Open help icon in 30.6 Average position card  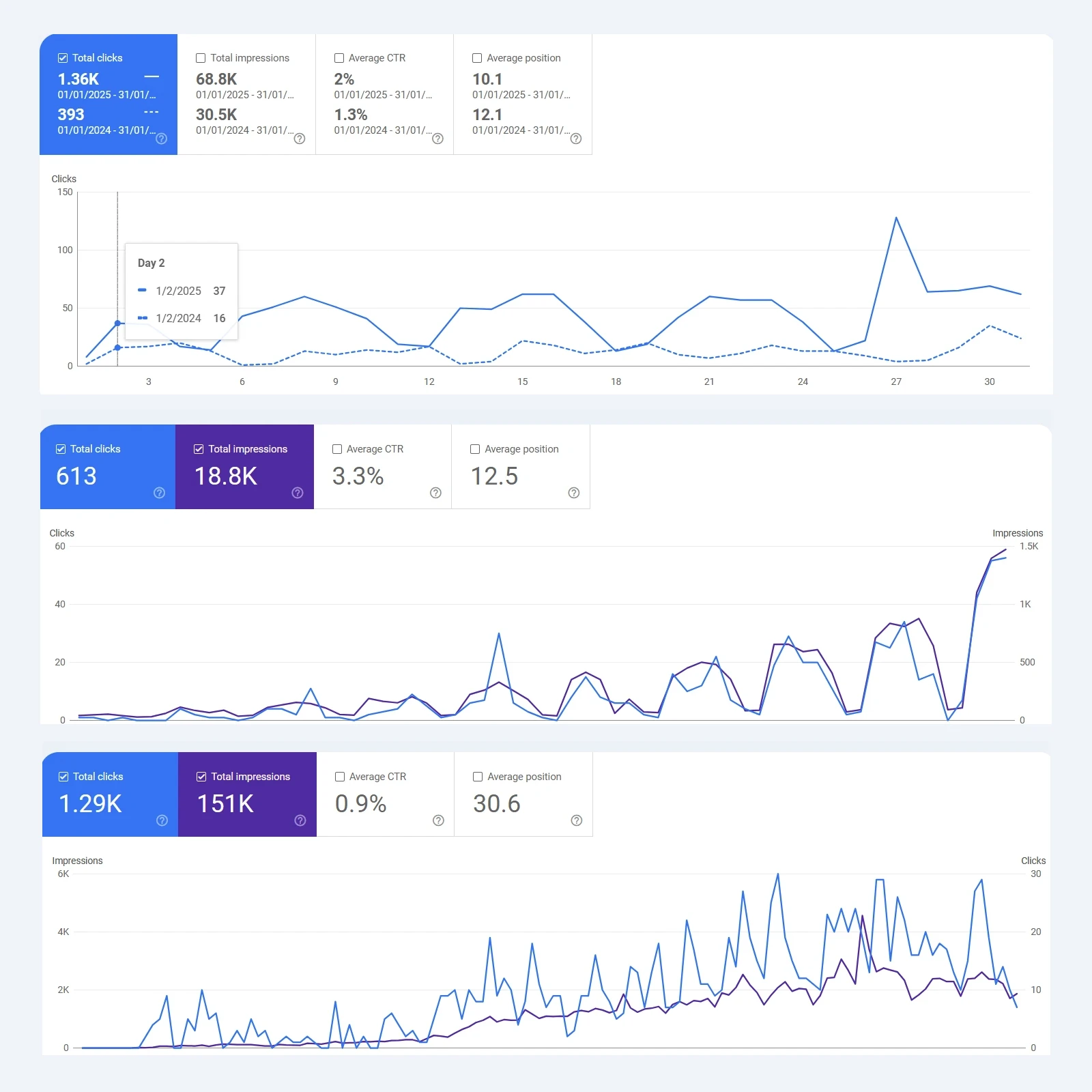coord(576,820)
